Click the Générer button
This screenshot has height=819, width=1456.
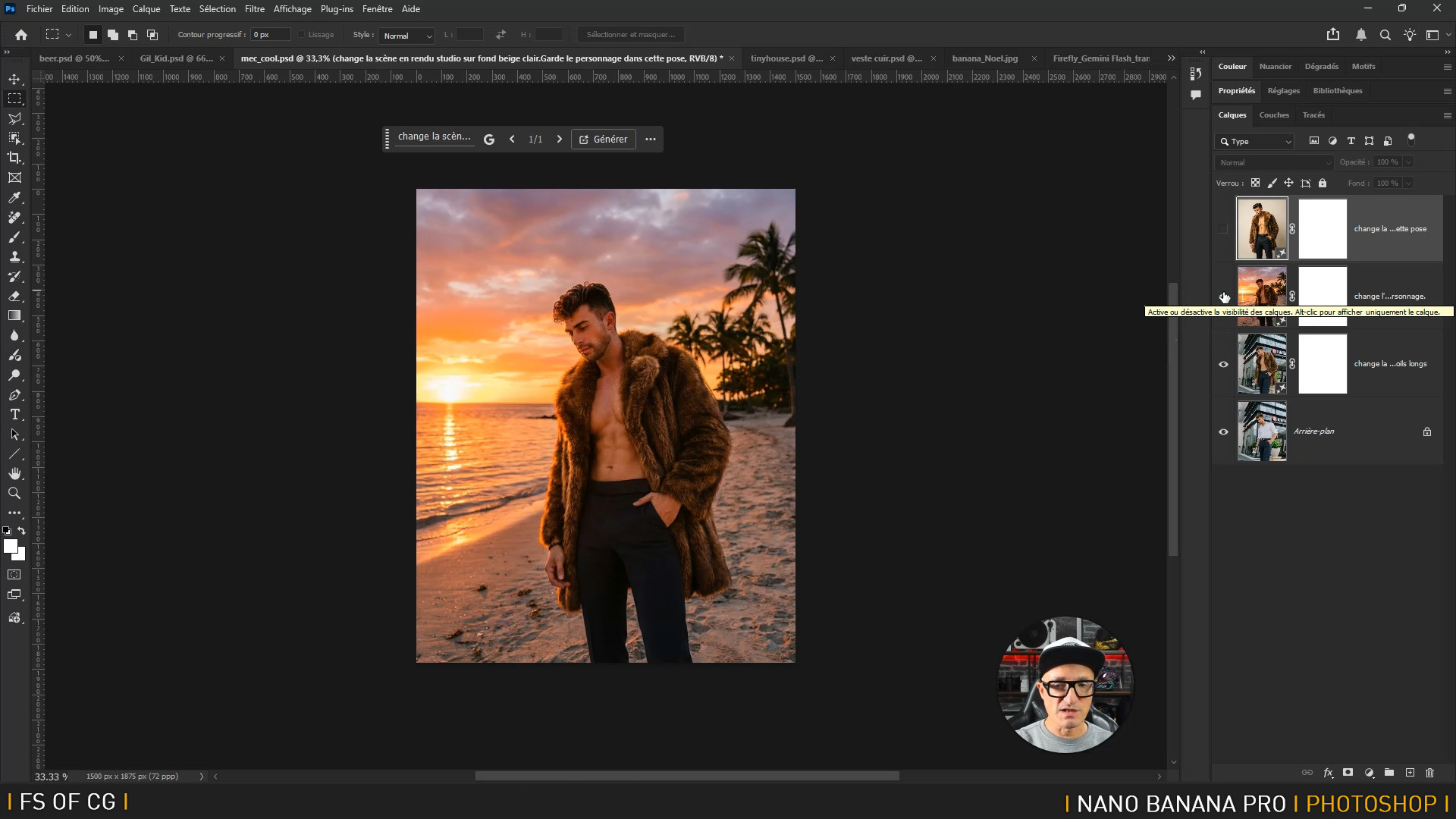click(x=604, y=140)
